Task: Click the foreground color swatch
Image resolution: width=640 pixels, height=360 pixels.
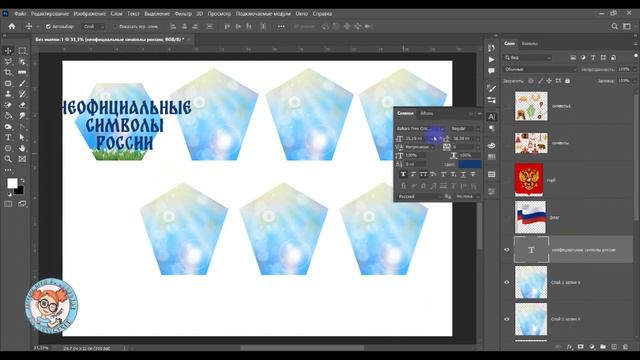Action: (12, 183)
